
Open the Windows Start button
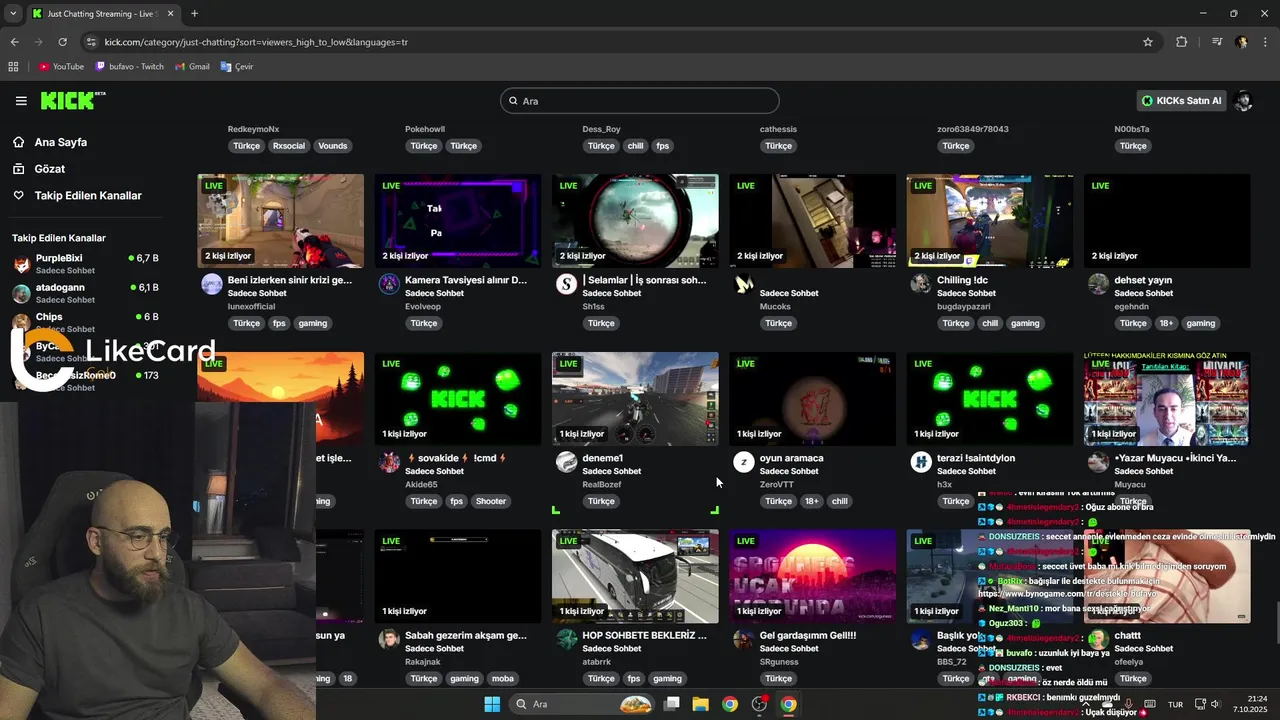pos(492,704)
